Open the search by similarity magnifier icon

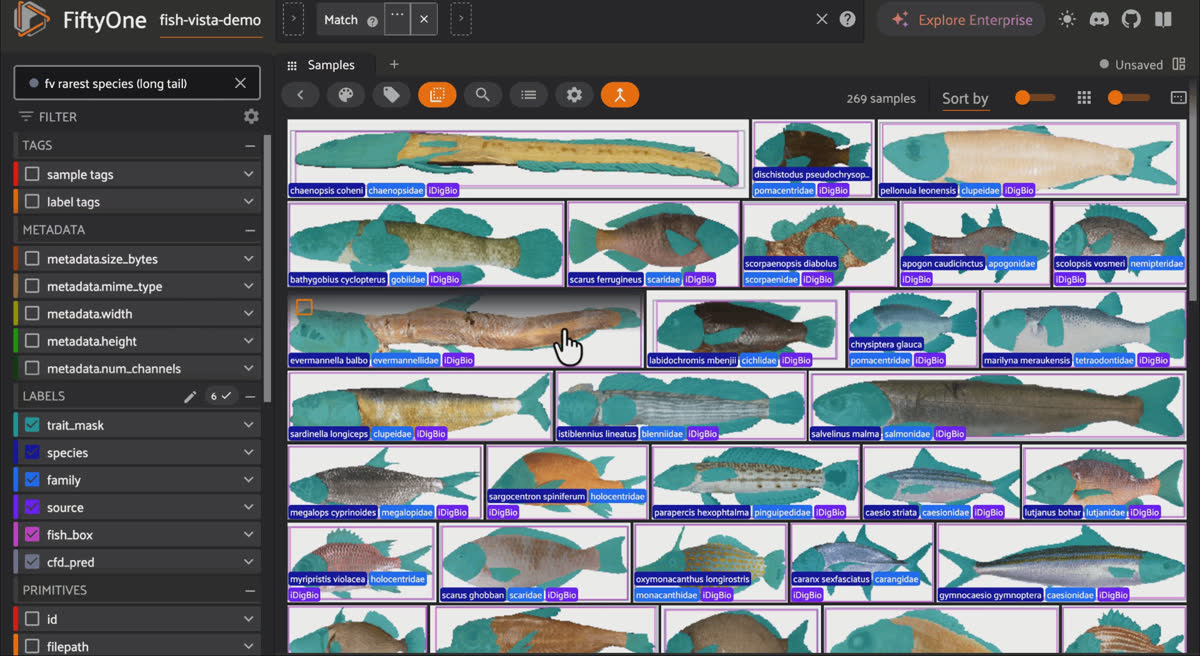[482, 95]
